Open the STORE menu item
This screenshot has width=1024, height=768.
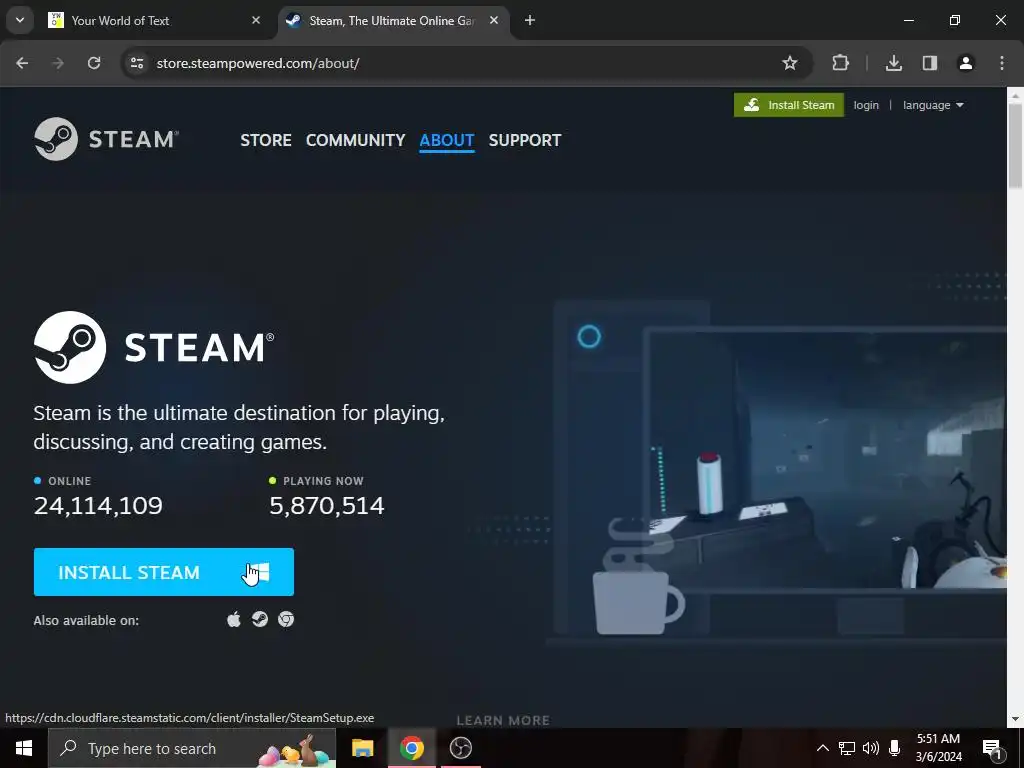[266, 140]
